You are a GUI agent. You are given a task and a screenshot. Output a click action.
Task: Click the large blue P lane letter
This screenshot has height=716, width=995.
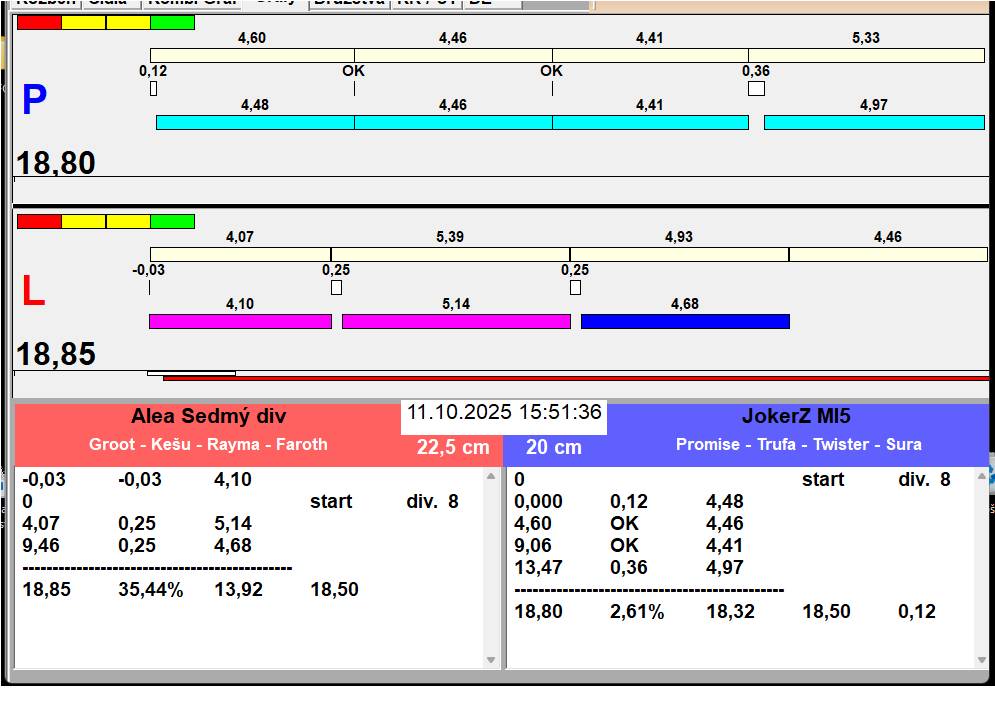pos(34,101)
